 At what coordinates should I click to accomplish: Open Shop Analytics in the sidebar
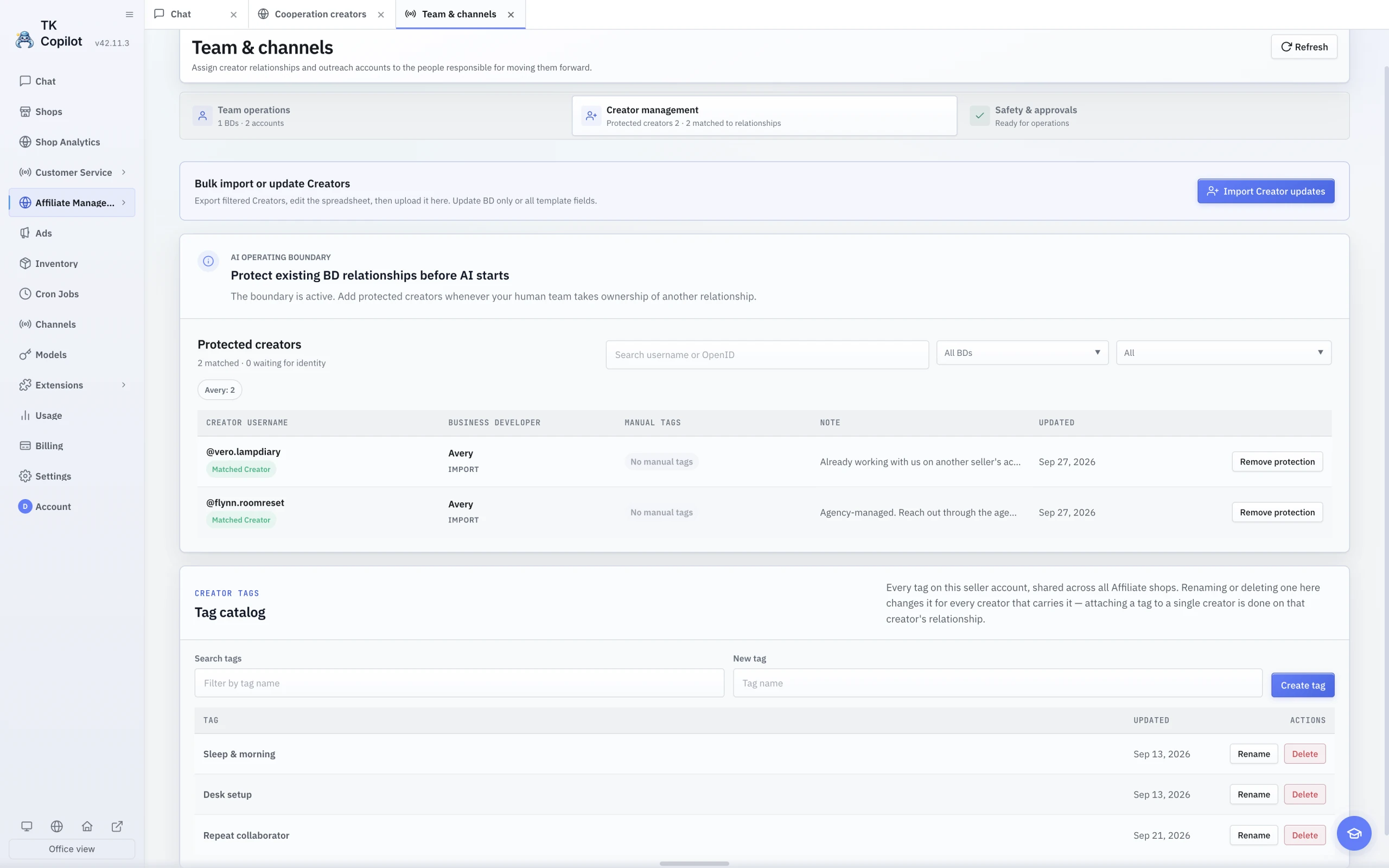pos(72,142)
